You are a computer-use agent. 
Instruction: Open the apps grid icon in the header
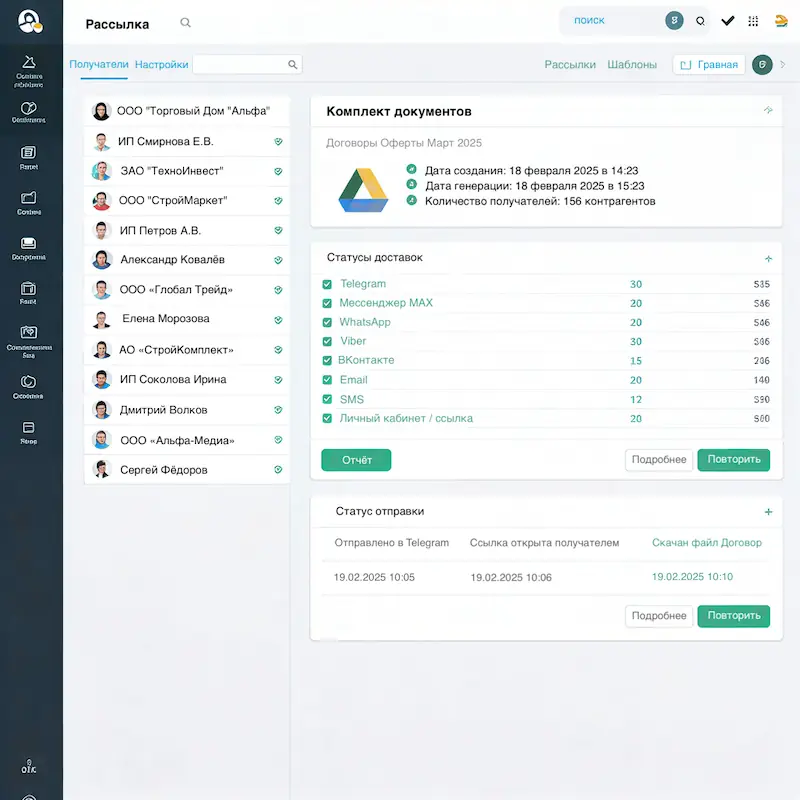[x=753, y=21]
